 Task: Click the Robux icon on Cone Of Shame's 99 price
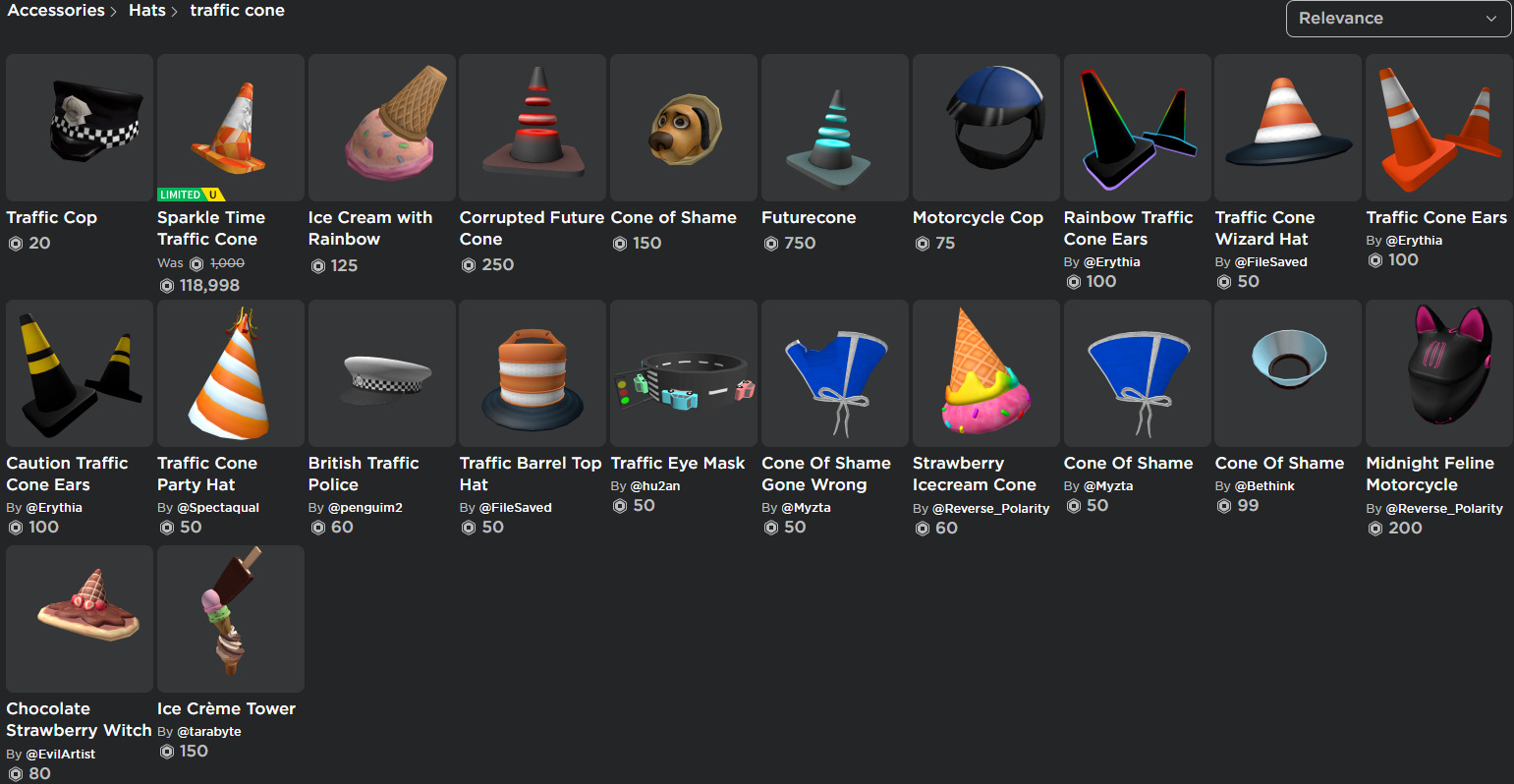point(1225,505)
